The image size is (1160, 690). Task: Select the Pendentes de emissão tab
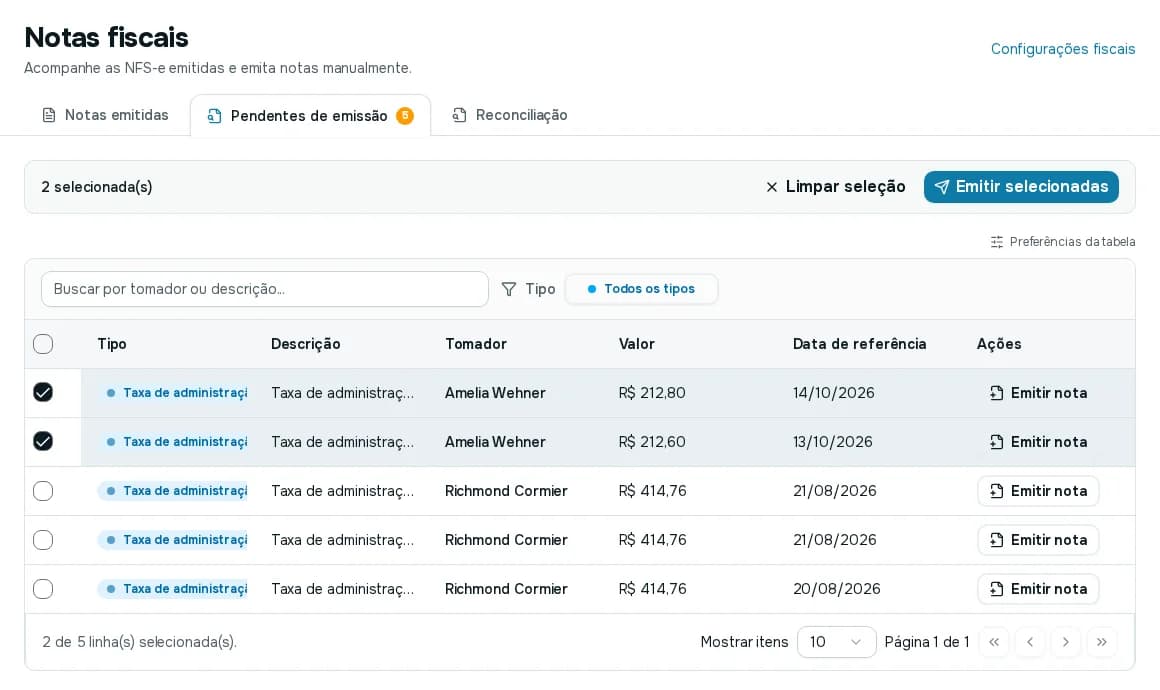tap(310, 115)
